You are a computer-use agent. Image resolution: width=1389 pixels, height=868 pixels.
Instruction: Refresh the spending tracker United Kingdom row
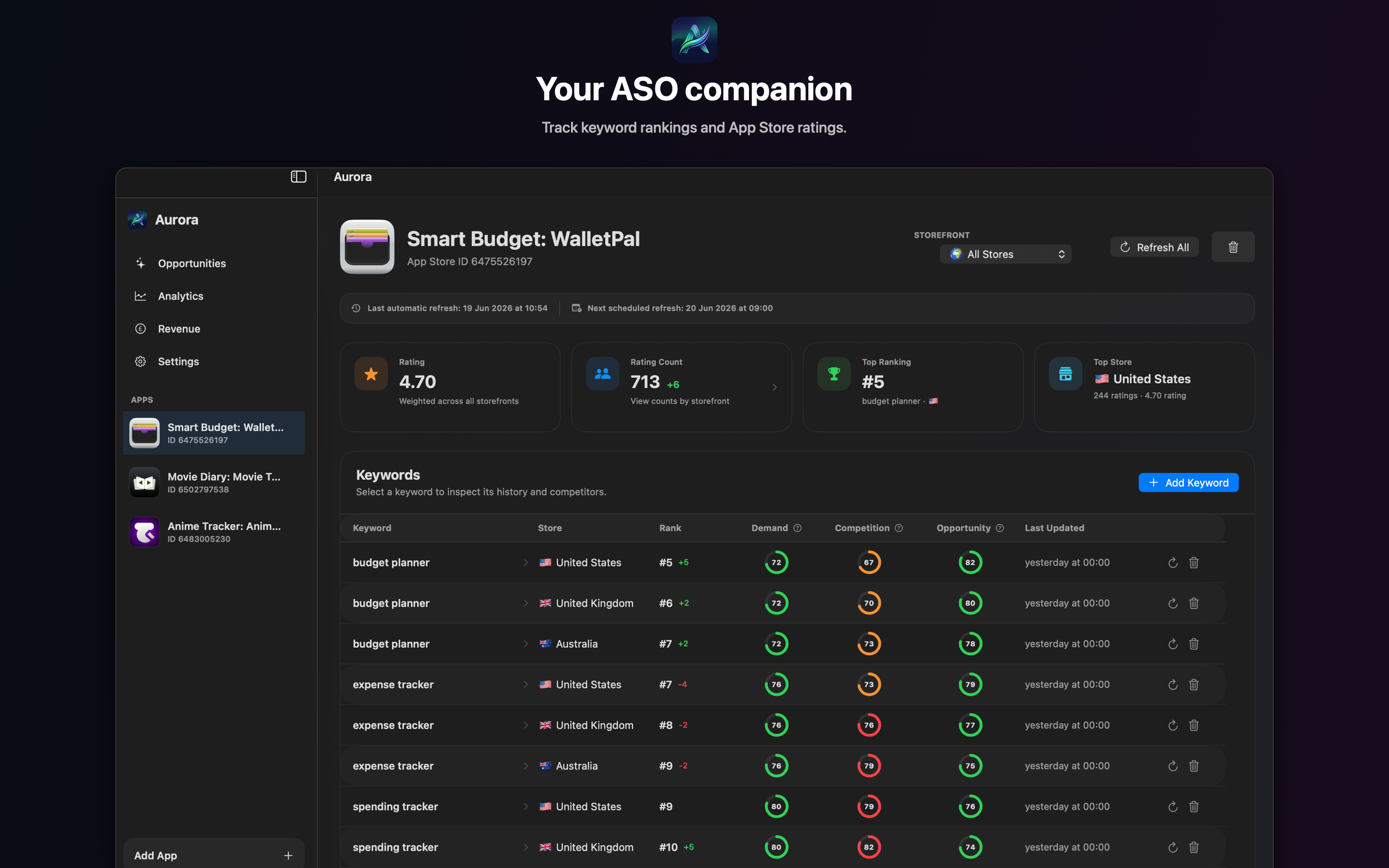tap(1172, 847)
